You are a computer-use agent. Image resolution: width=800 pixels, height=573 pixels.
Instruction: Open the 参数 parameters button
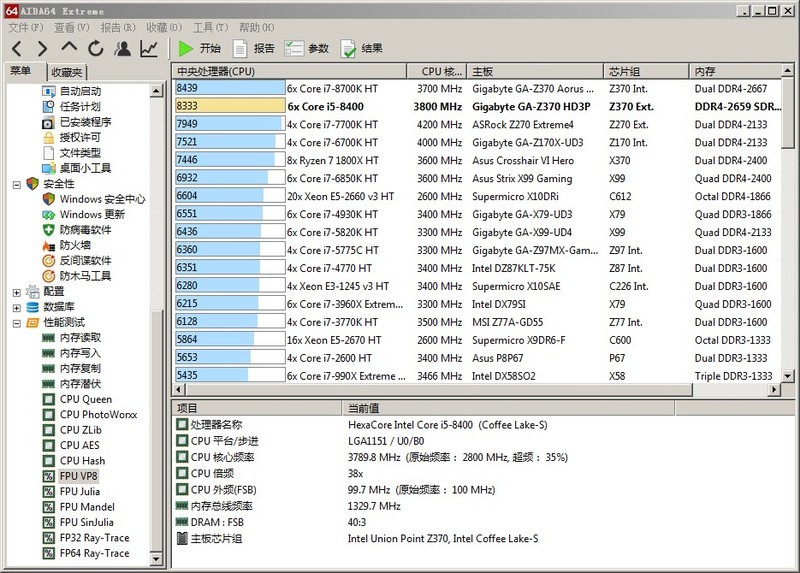click(307, 48)
